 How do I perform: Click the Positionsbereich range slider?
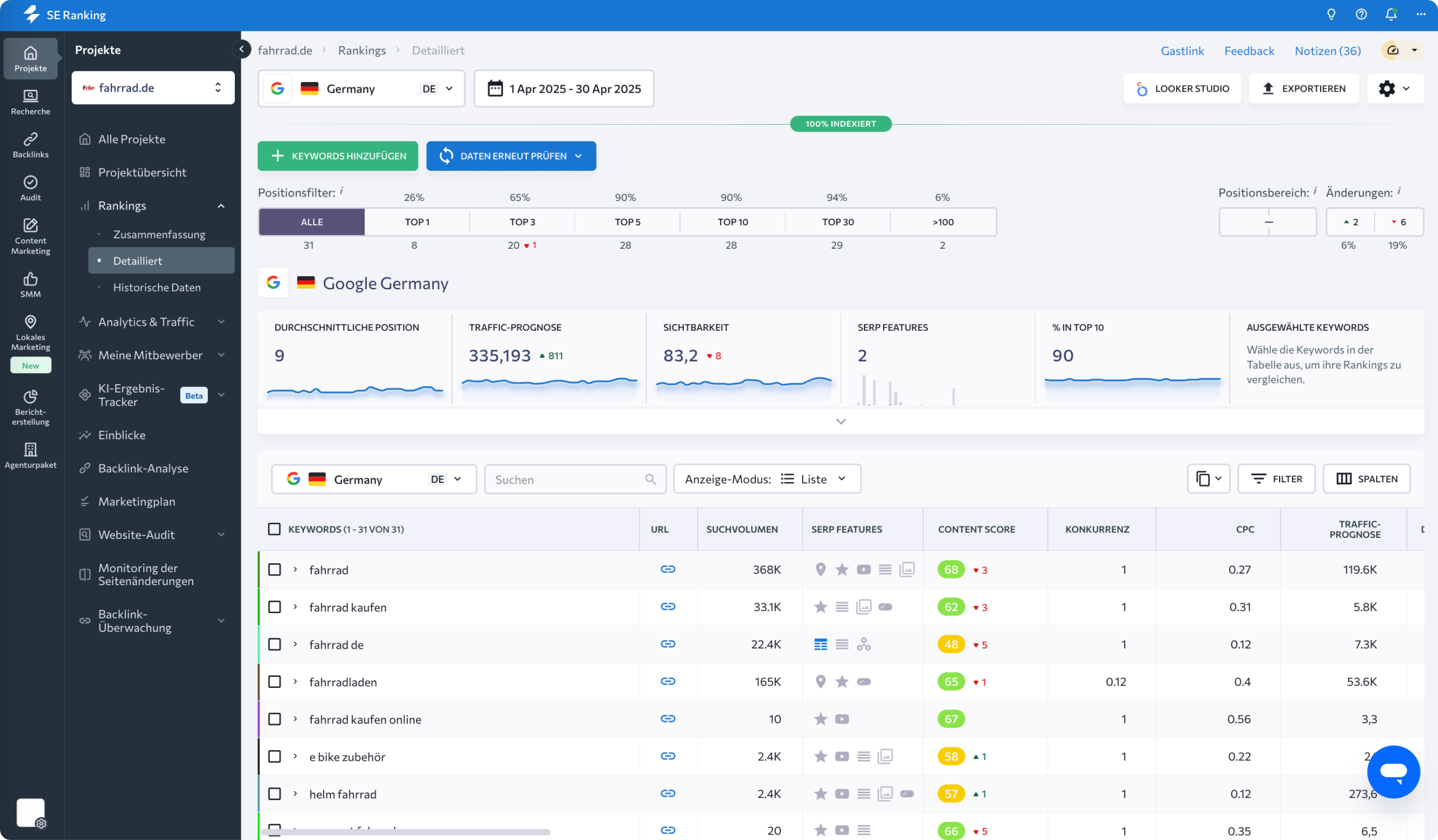[1268, 222]
